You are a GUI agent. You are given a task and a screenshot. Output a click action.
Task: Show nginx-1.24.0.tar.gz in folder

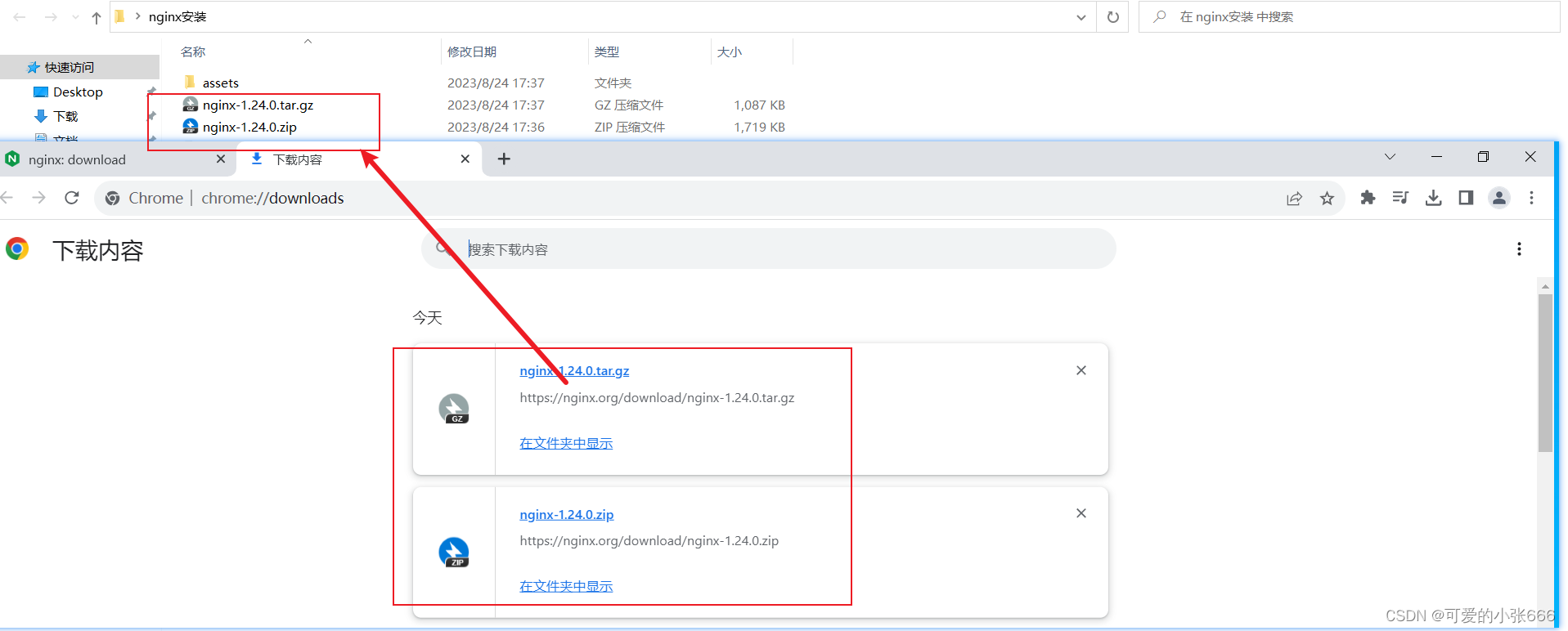click(x=566, y=443)
